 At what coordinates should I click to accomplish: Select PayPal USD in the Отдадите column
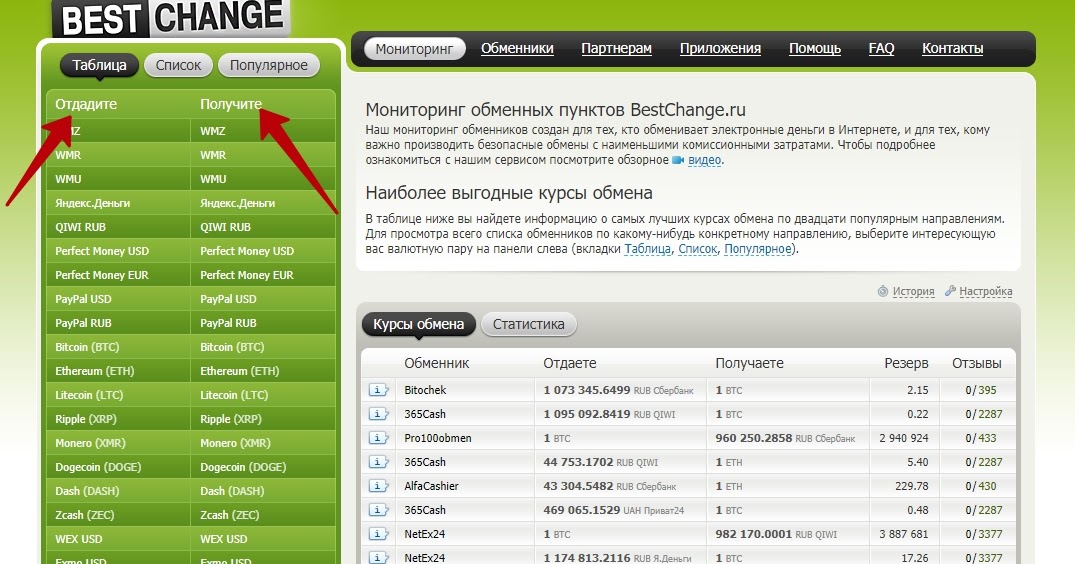118,299
